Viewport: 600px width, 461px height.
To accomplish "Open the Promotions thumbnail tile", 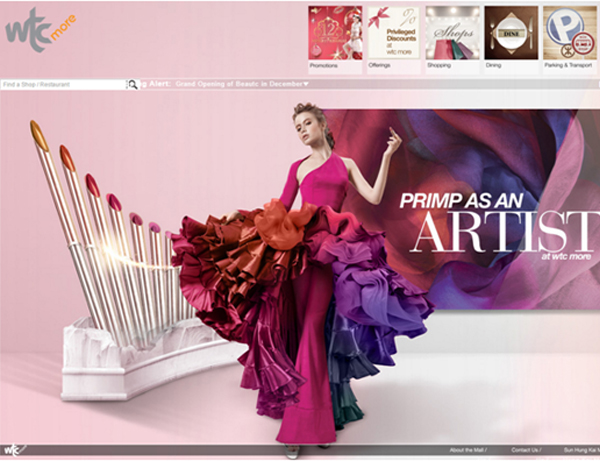I will click(x=335, y=33).
